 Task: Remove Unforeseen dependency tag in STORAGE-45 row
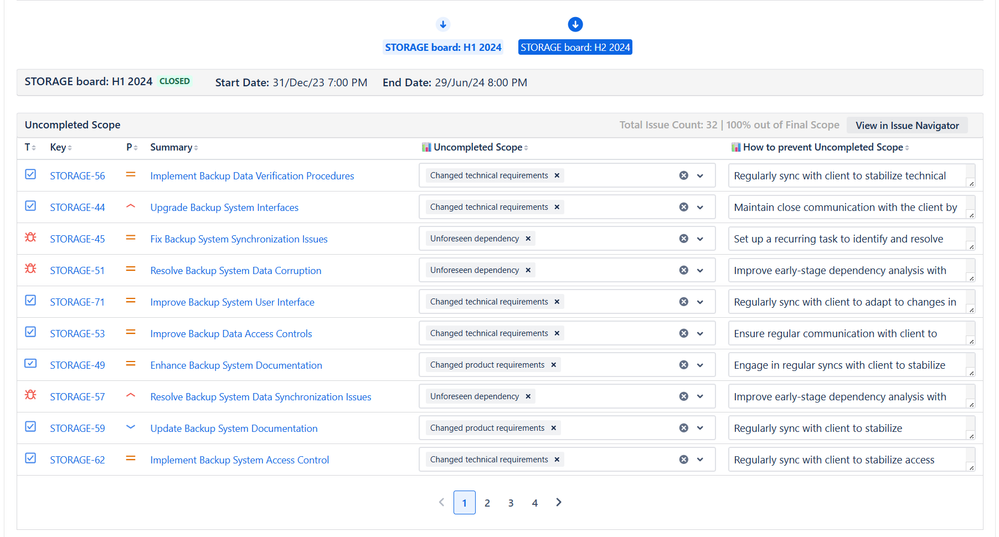pos(528,238)
